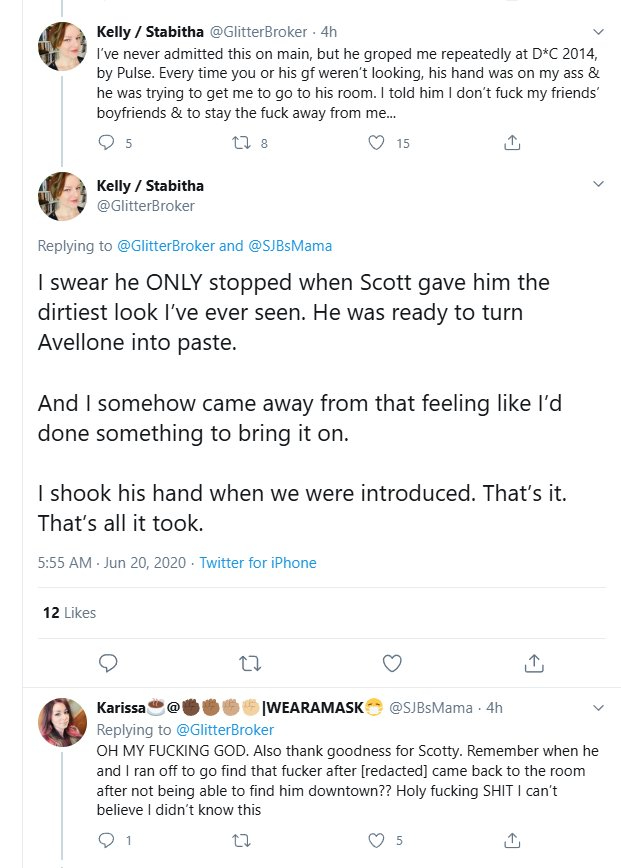621x868 pixels.
Task: Open the top tweet's chevron menu
Action: 598,29
